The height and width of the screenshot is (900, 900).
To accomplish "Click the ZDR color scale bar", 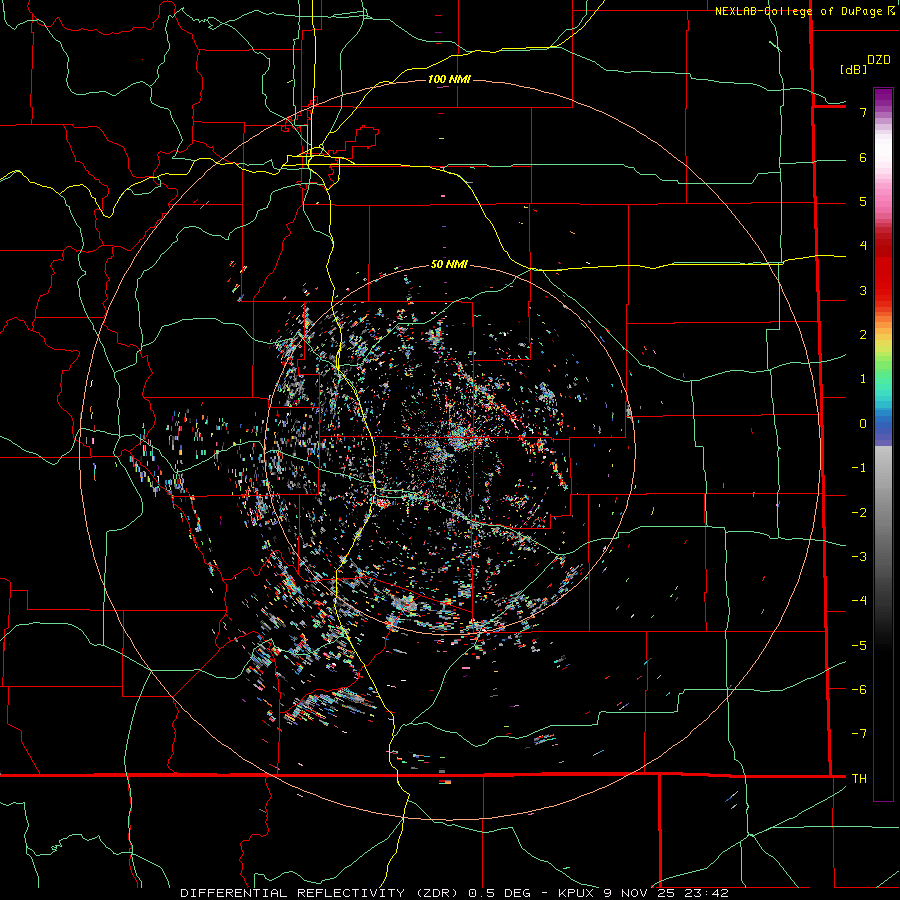I will (883, 444).
